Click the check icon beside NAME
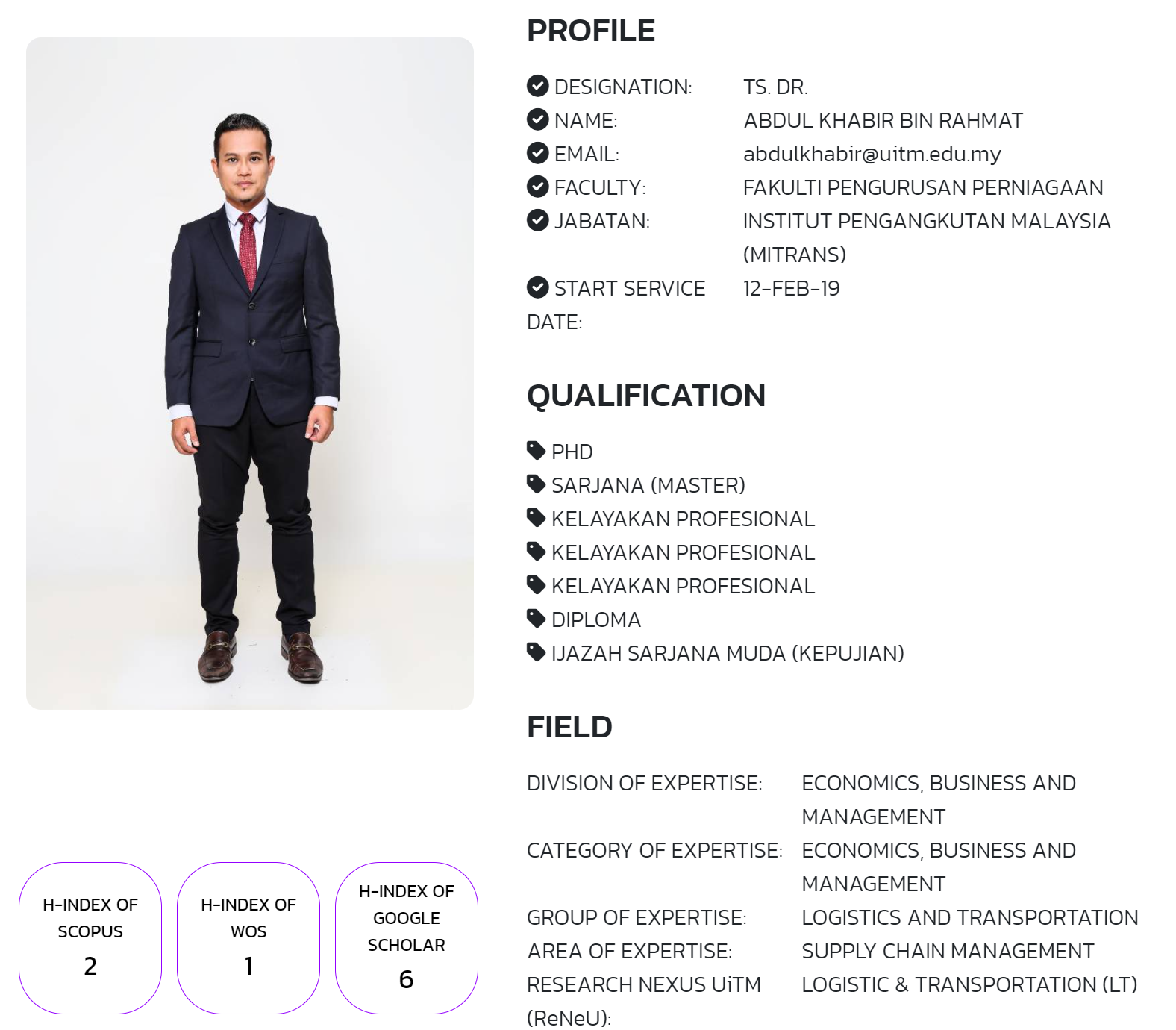Viewport: 1176px width, 1030px height. (537, 119)
